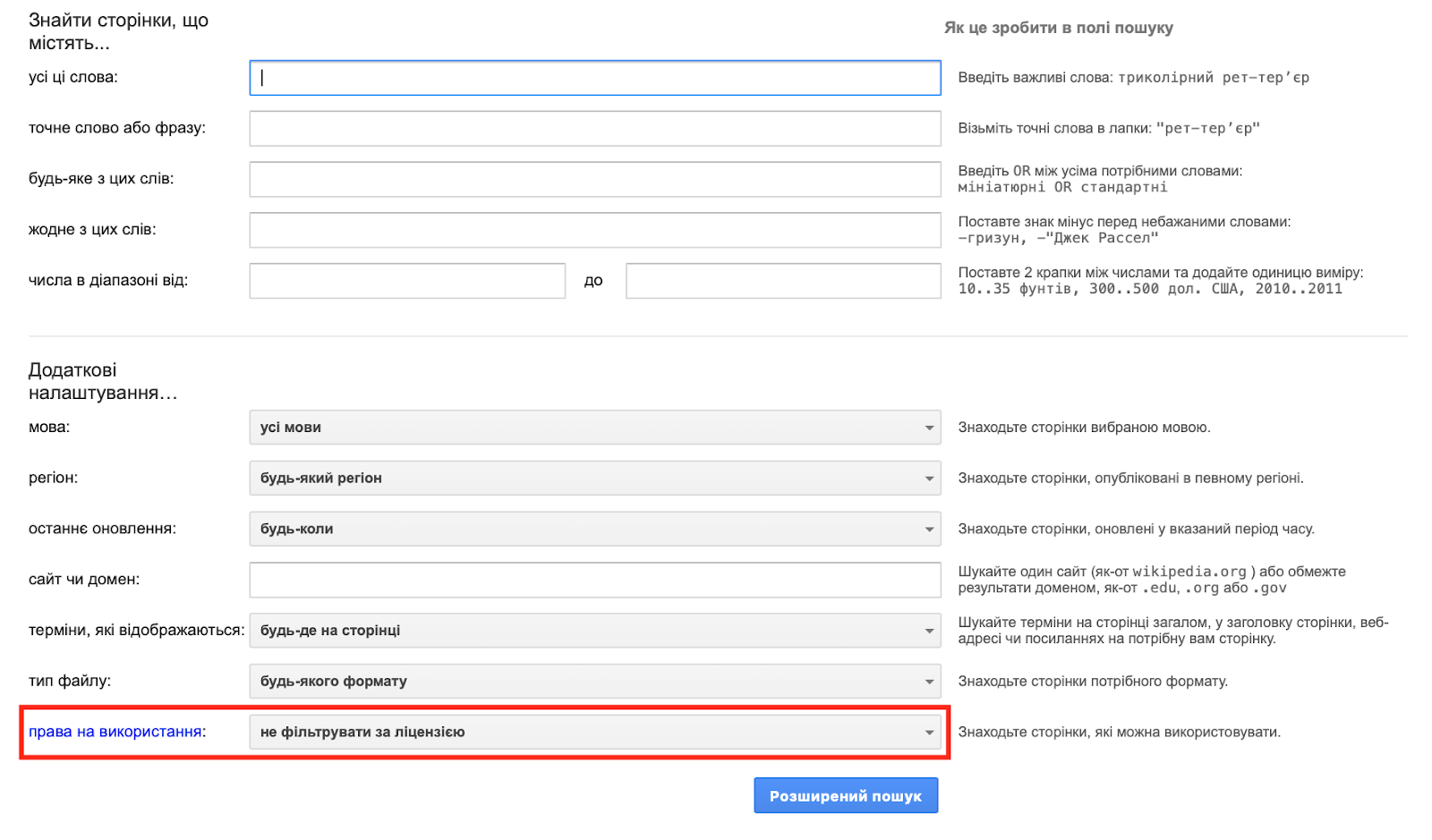1432x840 pixels.
Task: Click the example text 'мініатюрні OR стандартні'
Action: (1062, 187)
